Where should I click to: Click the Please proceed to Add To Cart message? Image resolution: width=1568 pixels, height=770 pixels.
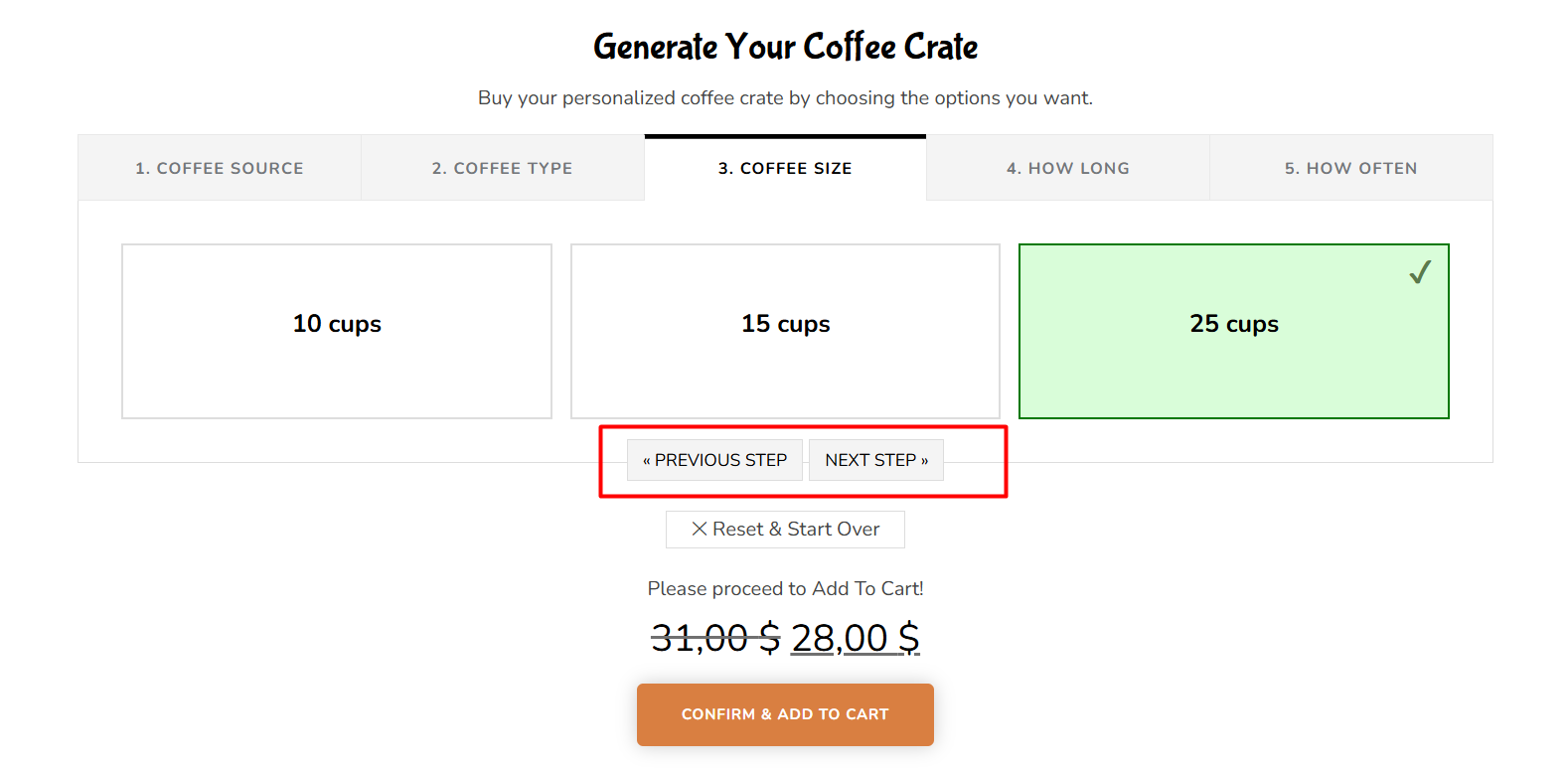click(785, 588)
